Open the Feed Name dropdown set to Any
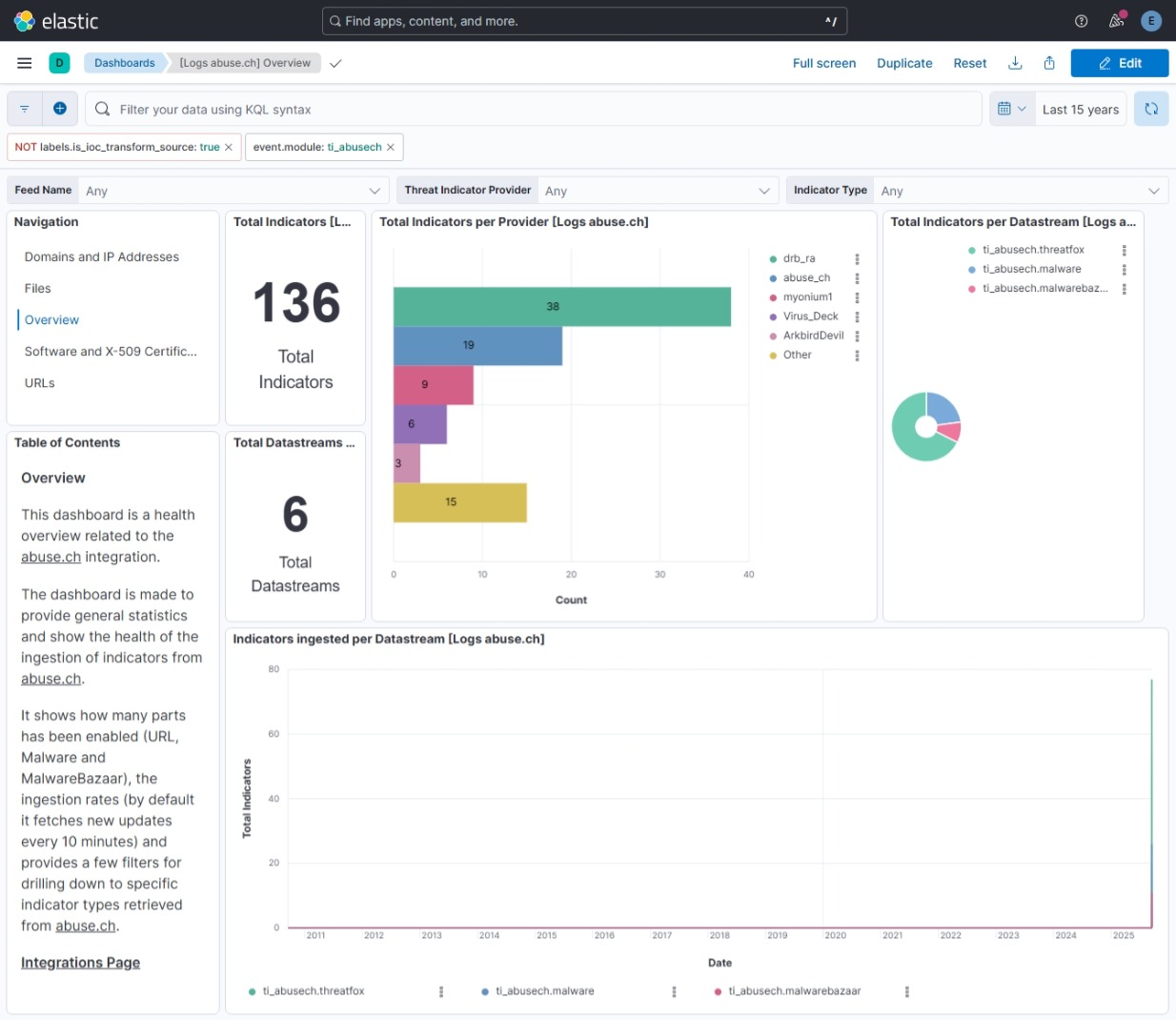 click(x=229, y=190)
